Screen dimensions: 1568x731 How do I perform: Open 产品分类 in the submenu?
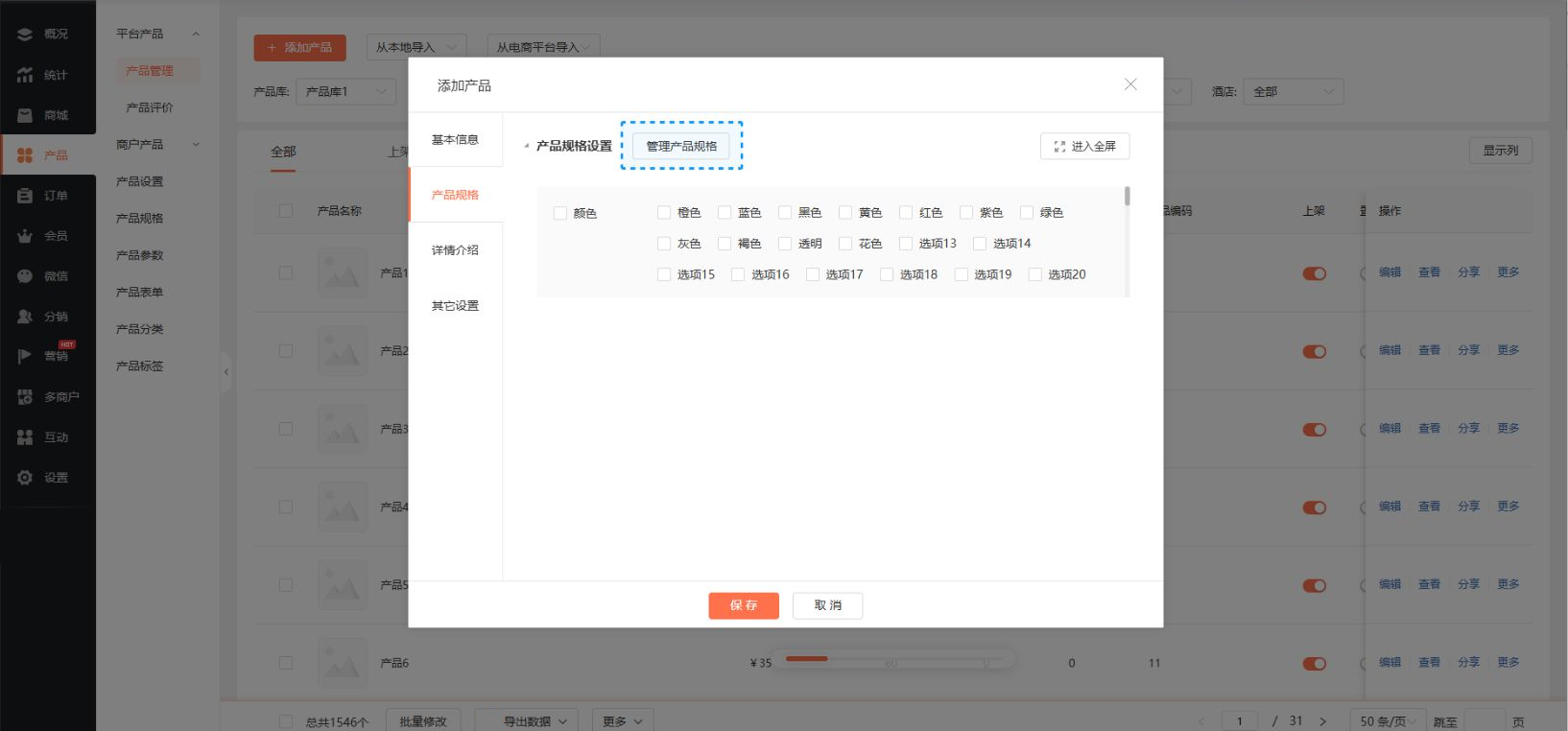pos(140,329)
